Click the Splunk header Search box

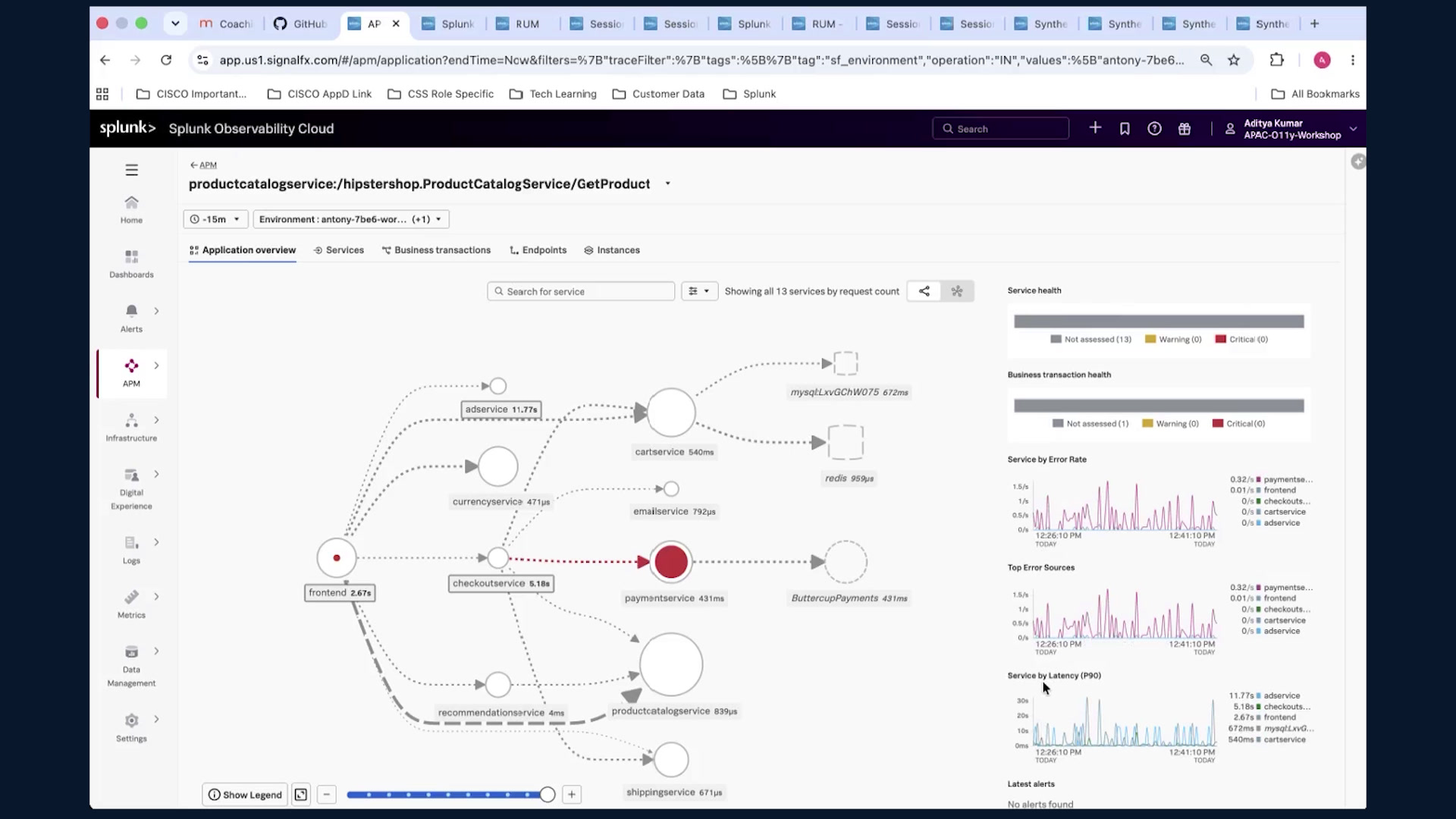(1000, 129)
